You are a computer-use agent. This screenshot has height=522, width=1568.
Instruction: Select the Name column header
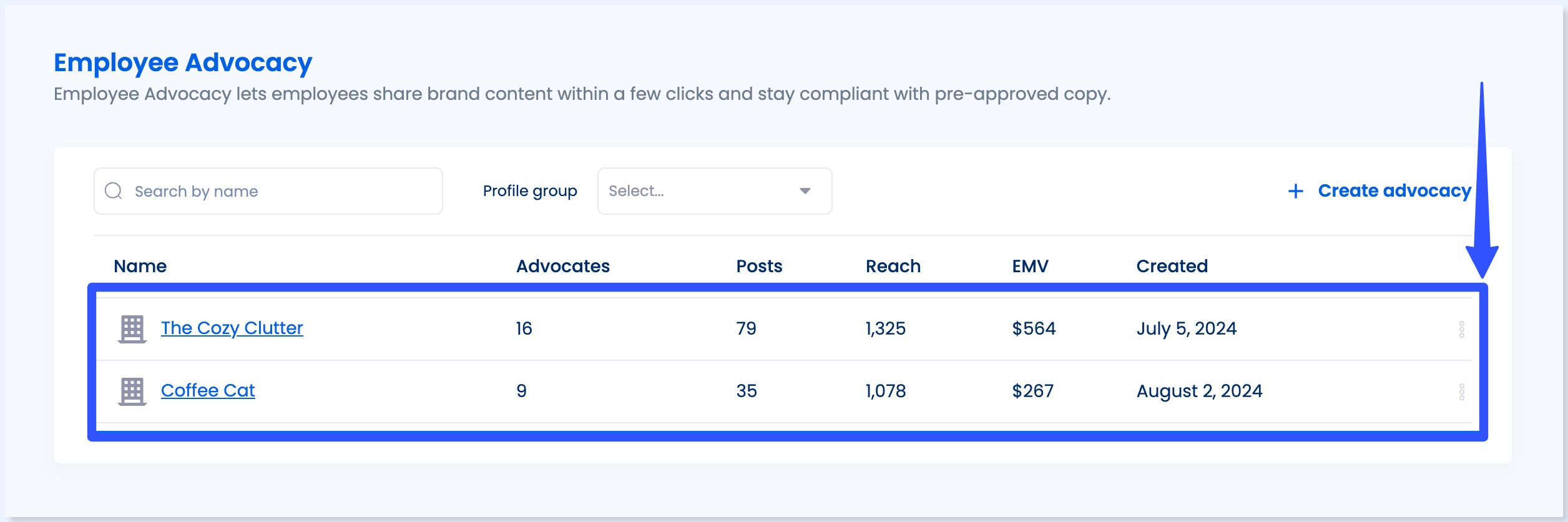coord(141,265)
